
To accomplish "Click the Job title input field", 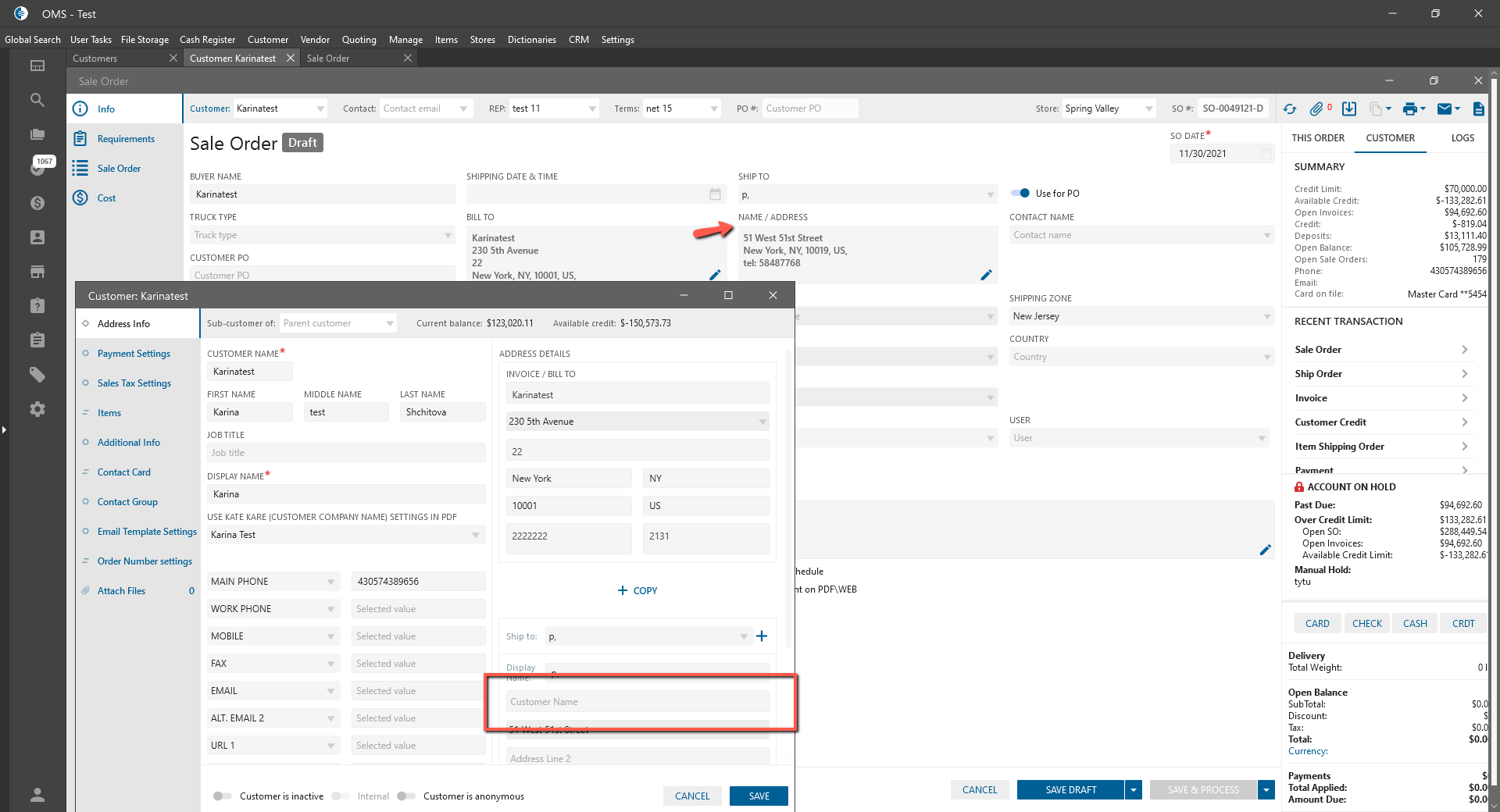I will coord(345,453).
